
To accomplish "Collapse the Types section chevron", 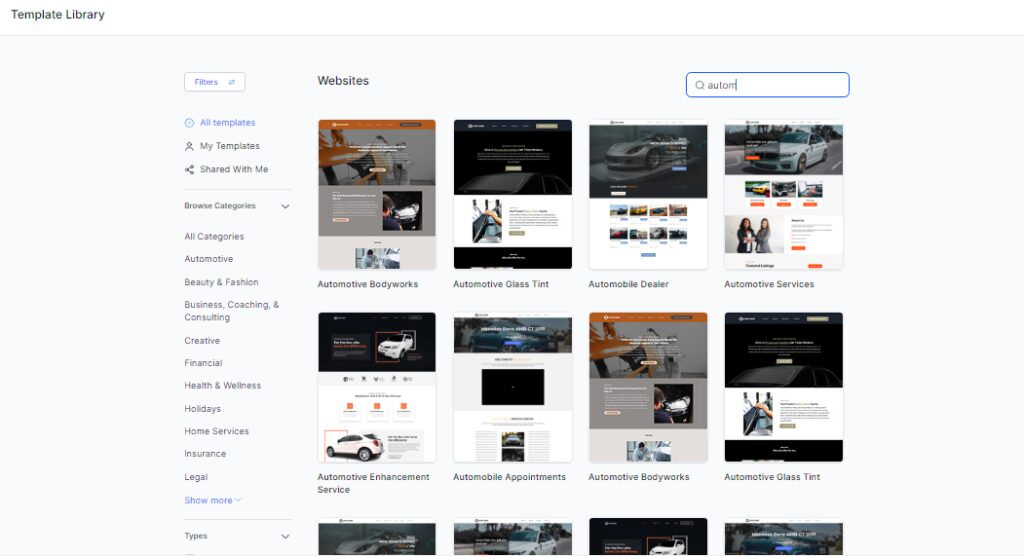I will coord(285,536).
